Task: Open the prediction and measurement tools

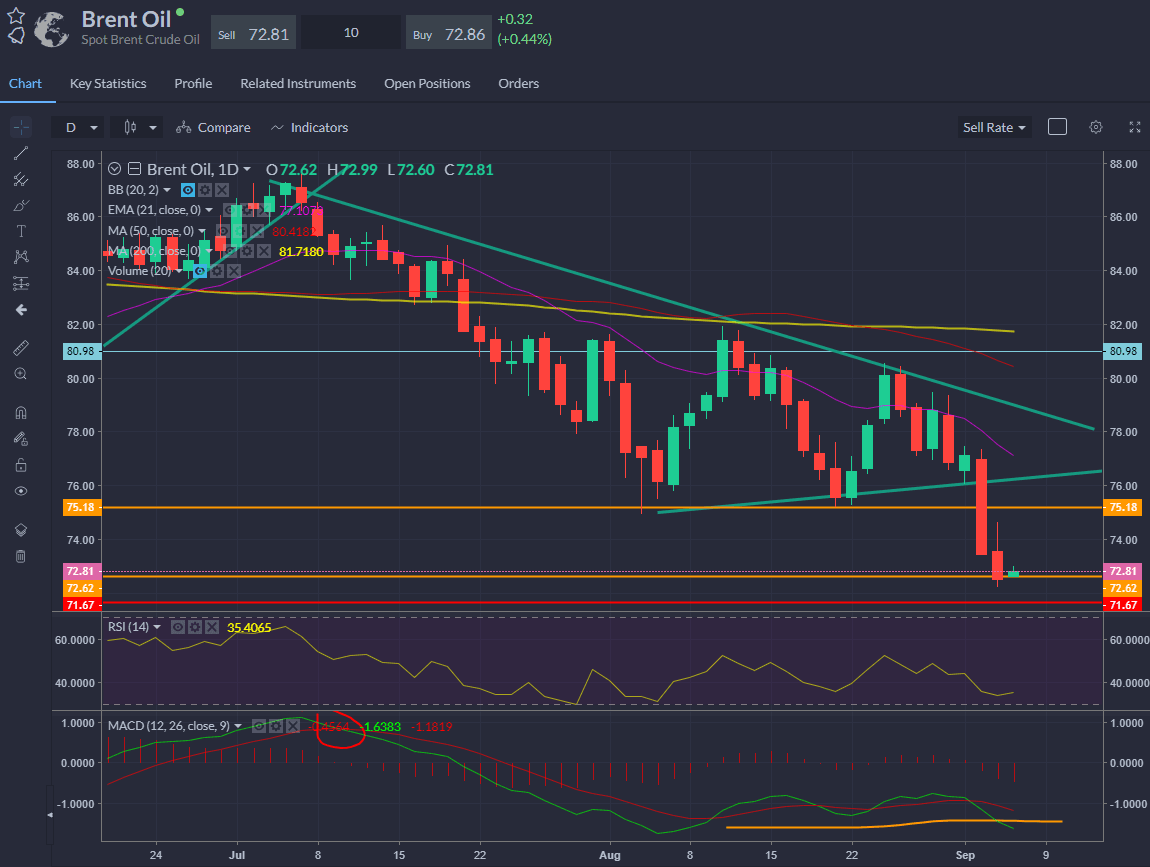Action: coord(21,283)
